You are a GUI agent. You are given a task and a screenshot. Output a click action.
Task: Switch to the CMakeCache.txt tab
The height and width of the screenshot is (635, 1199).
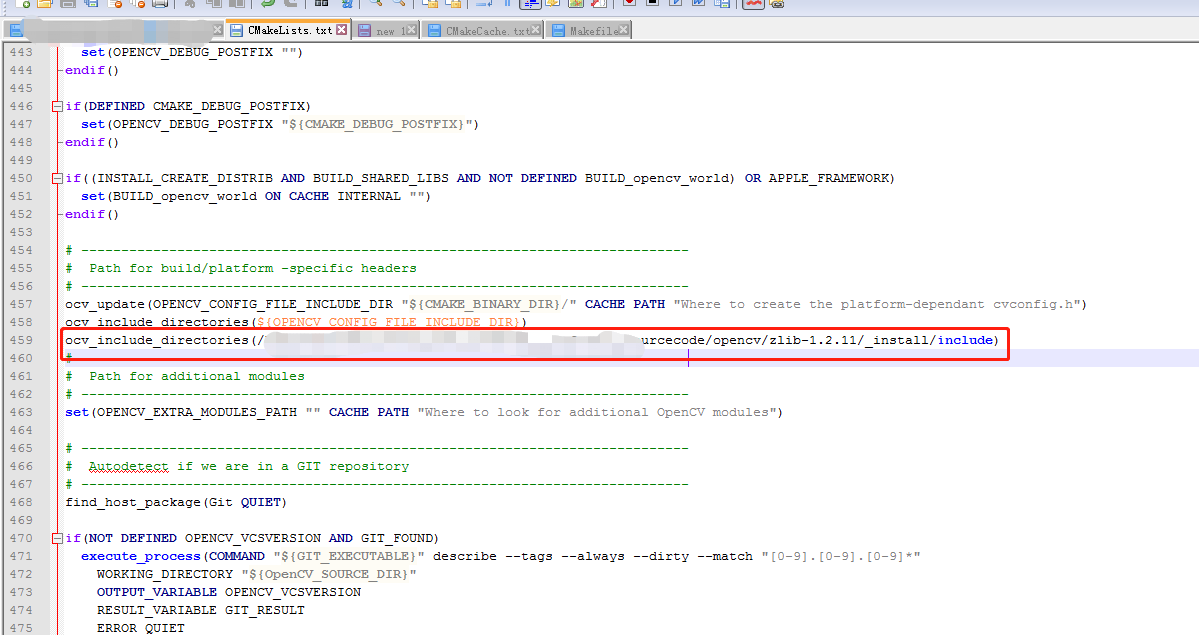tap(484, 31)
